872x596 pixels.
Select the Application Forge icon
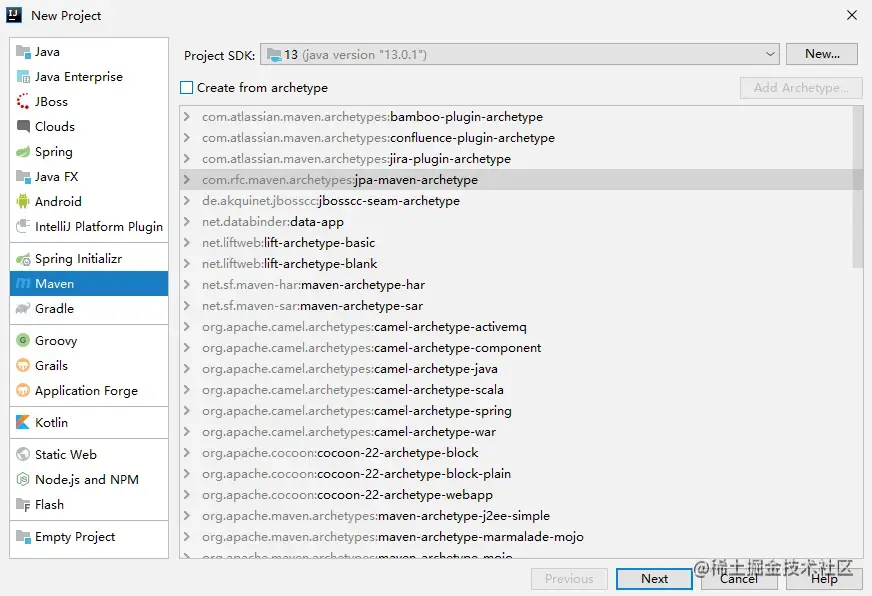pos(23,390)
